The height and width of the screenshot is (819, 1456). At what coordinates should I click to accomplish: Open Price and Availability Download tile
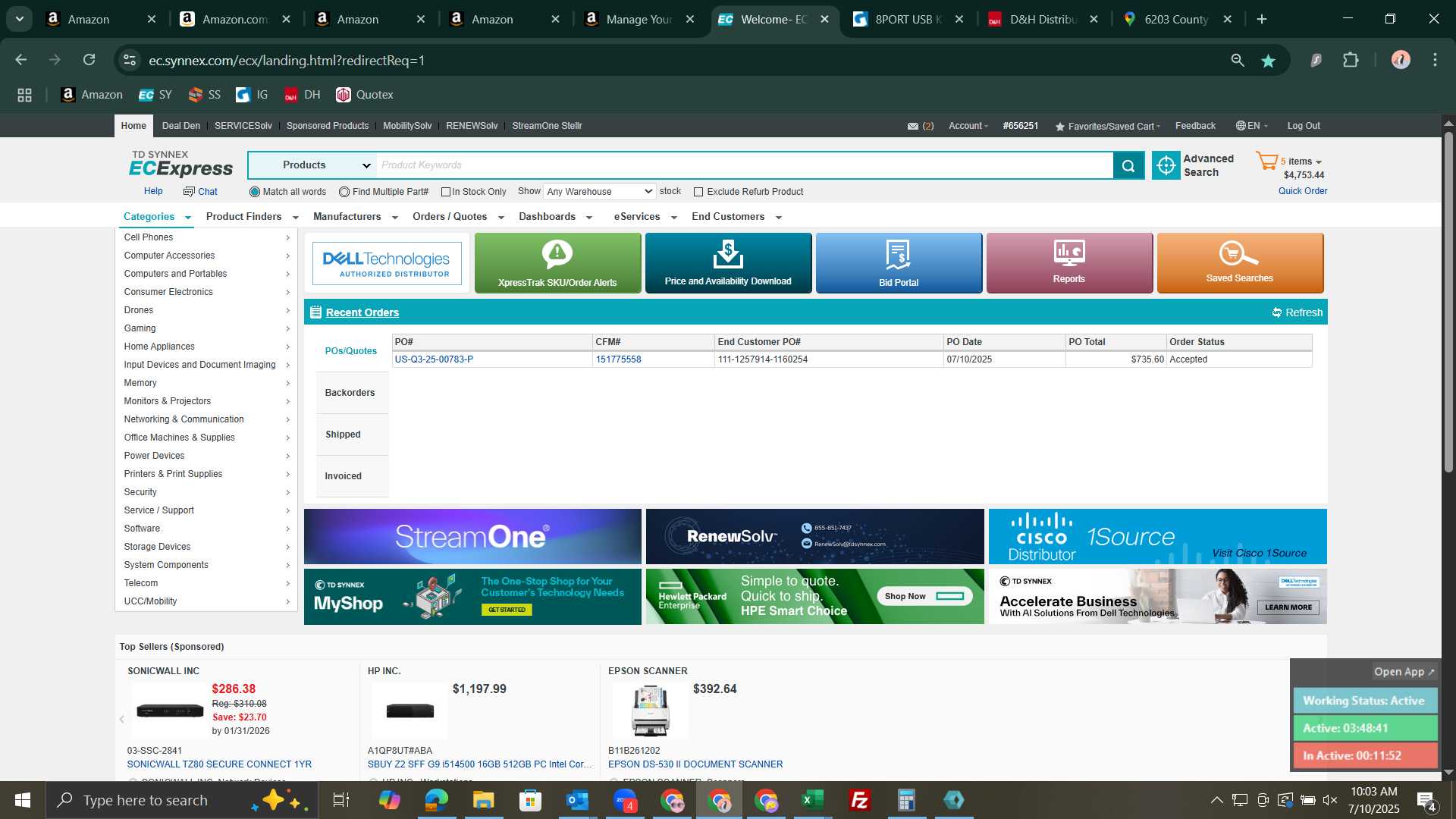[x=728, y=263]
